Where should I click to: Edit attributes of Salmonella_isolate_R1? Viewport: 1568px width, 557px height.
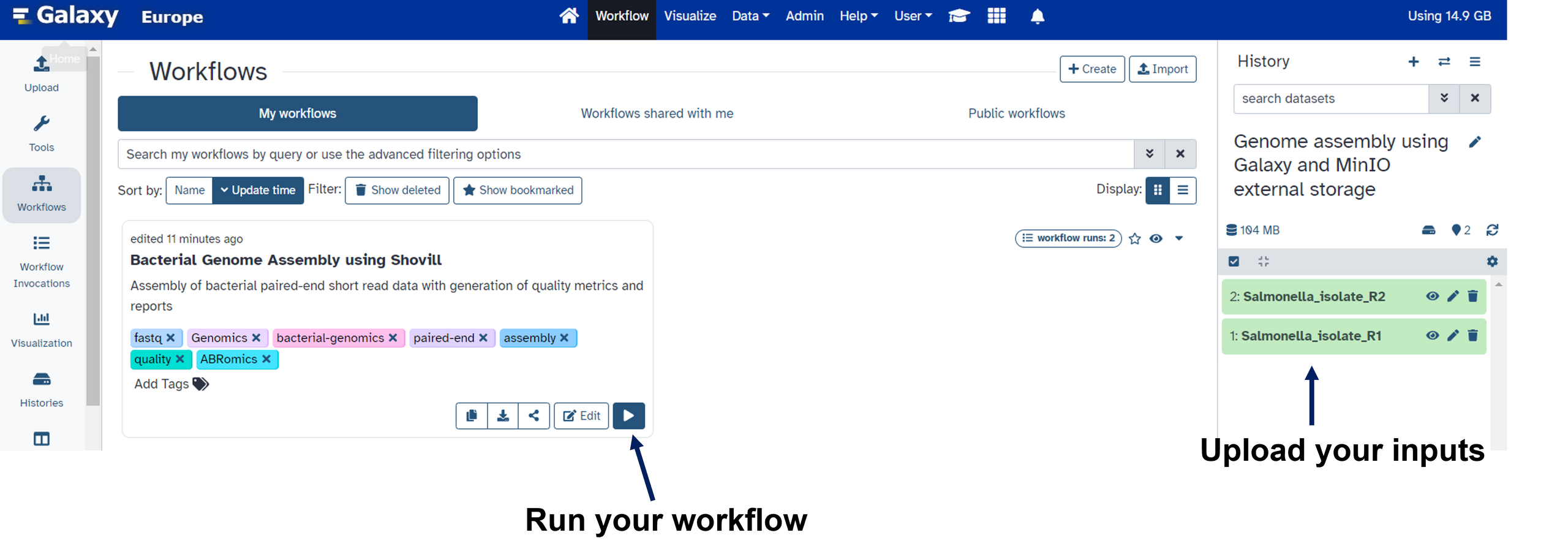(x=1452, y=335)
